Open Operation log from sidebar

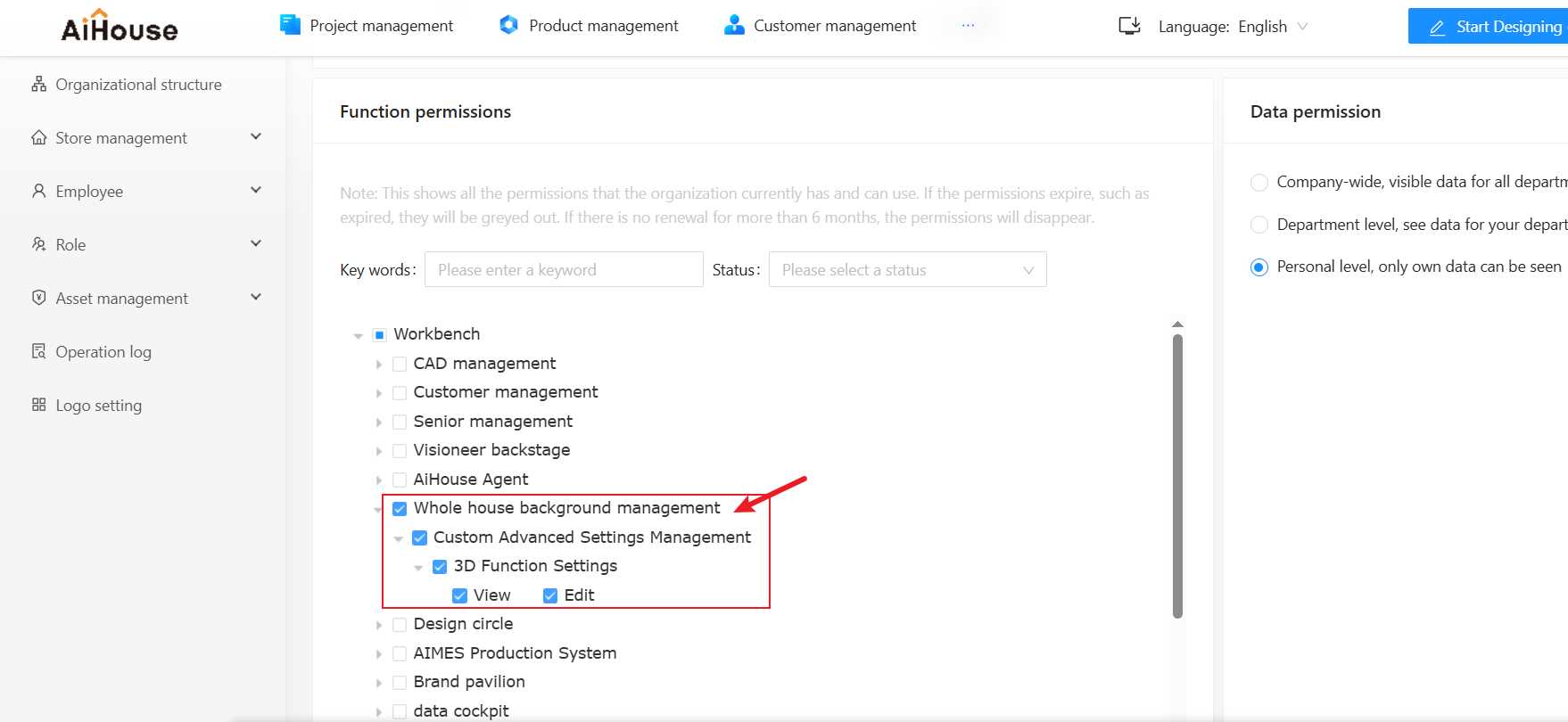[x=103, y=352]
